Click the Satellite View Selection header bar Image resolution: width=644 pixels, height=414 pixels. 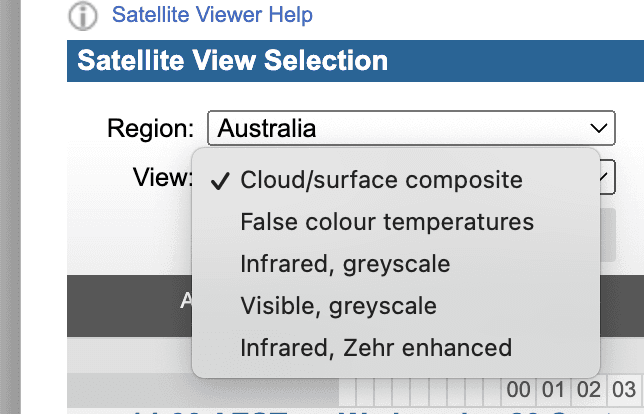355,61
